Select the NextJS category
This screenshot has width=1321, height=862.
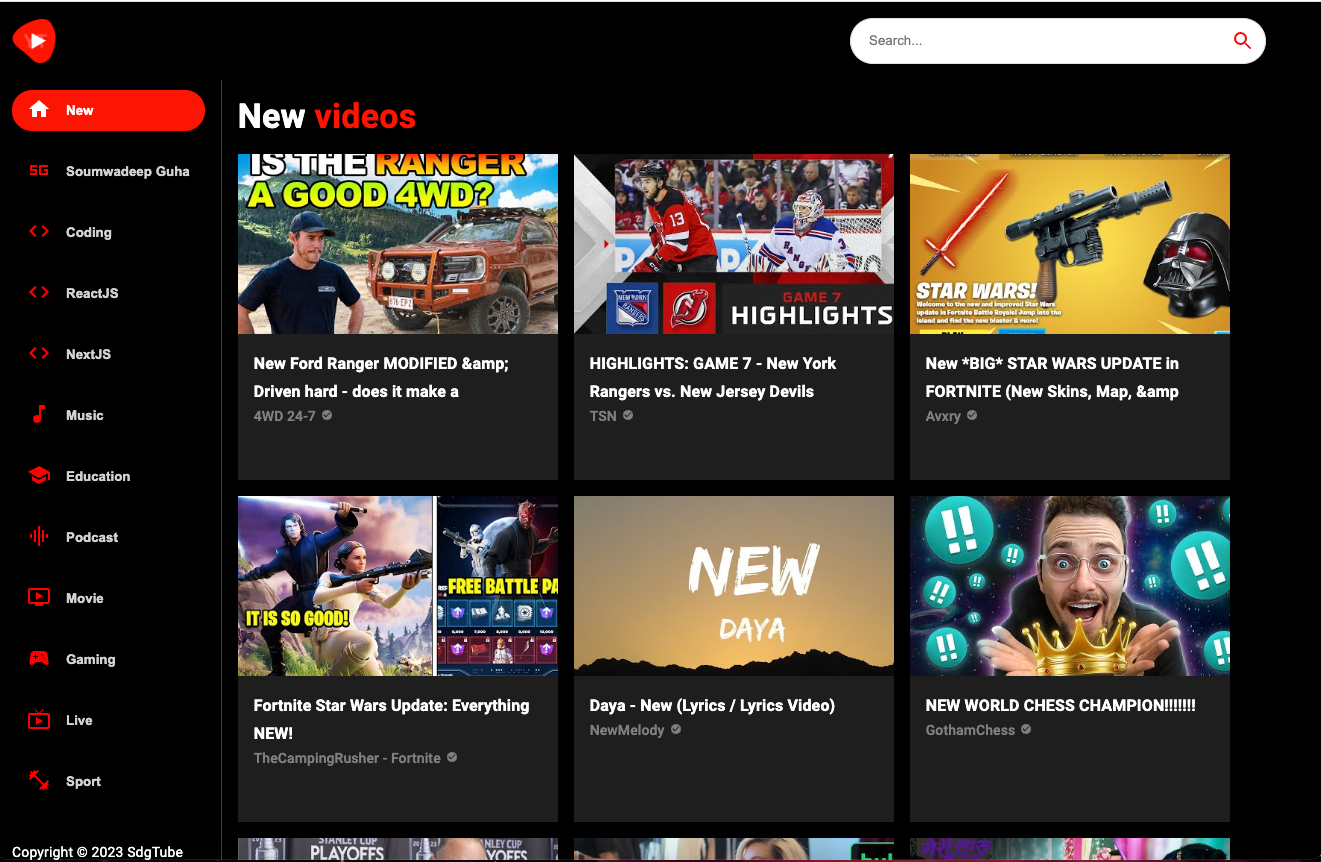tap(108, 354)
